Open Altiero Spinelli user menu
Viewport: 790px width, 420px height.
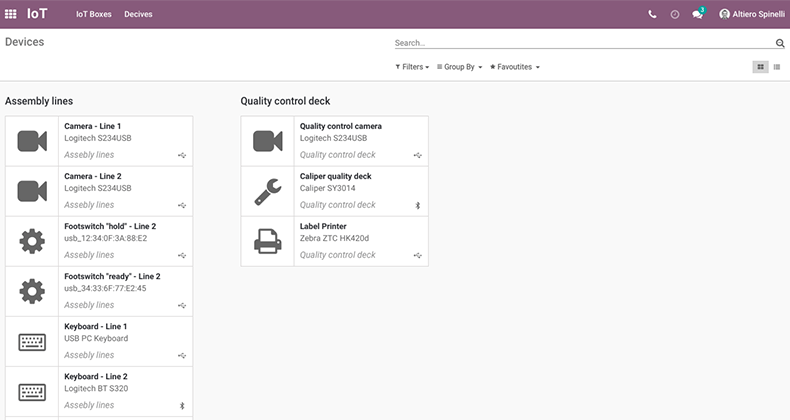pyautogui.click(x=752, y=14)
